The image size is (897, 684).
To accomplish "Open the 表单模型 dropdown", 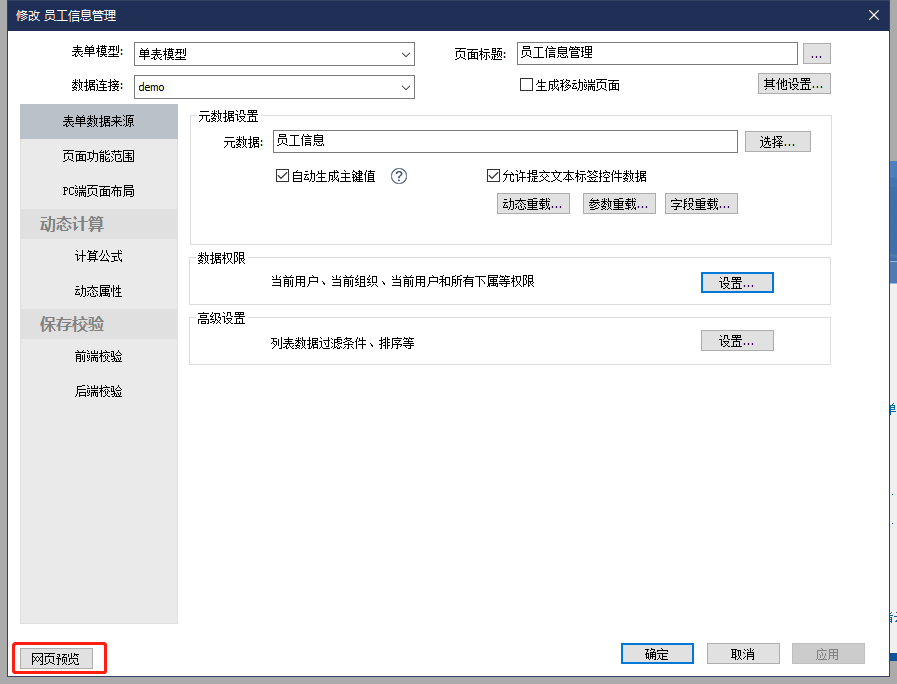I will point(273,54).
